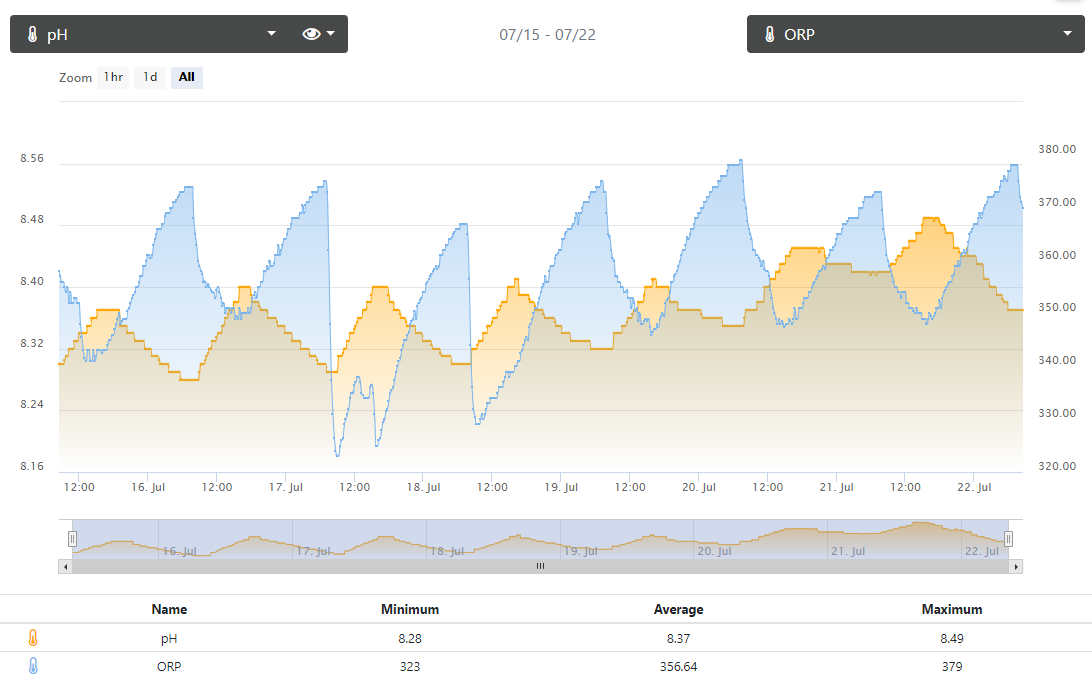Click ORP average value 356.64
The image size is (1092, 693).
[x=678, y=667]
